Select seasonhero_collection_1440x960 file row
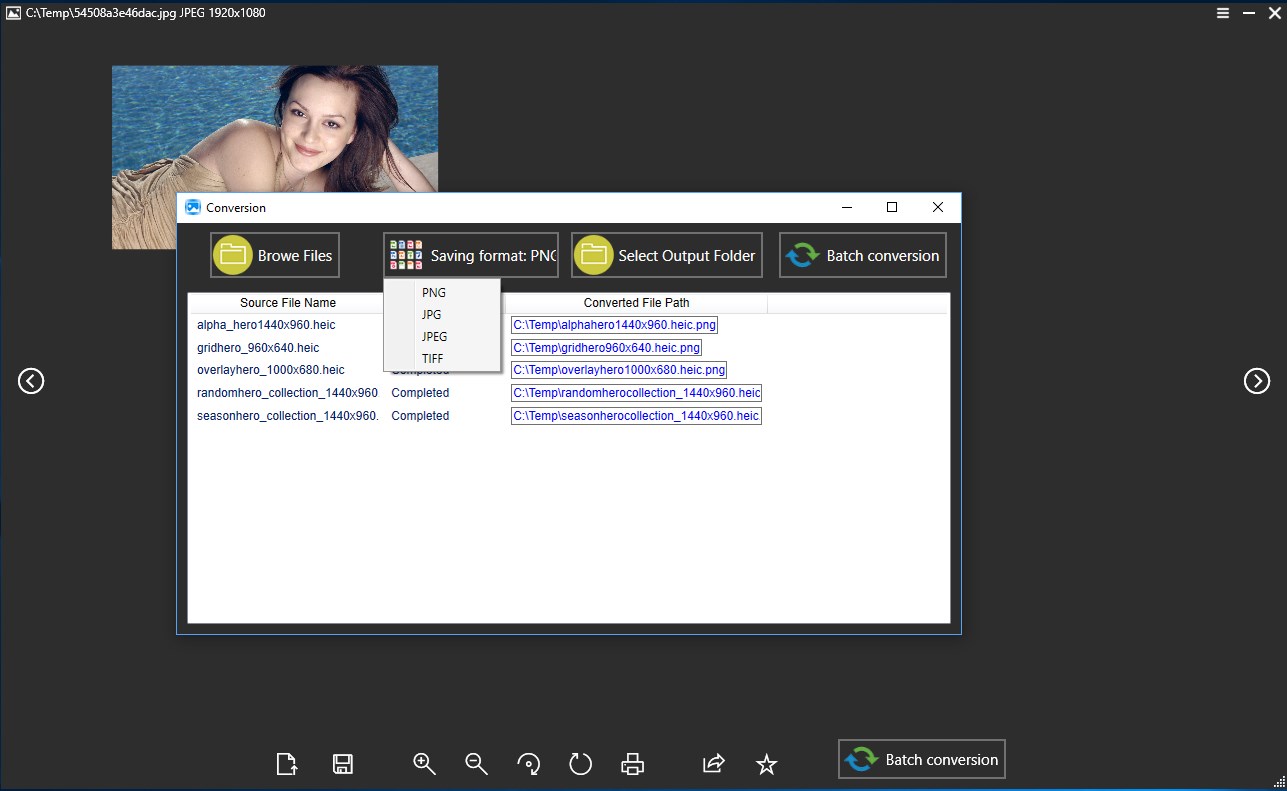This screenshot has height=791, width=1287. point(288,416)
